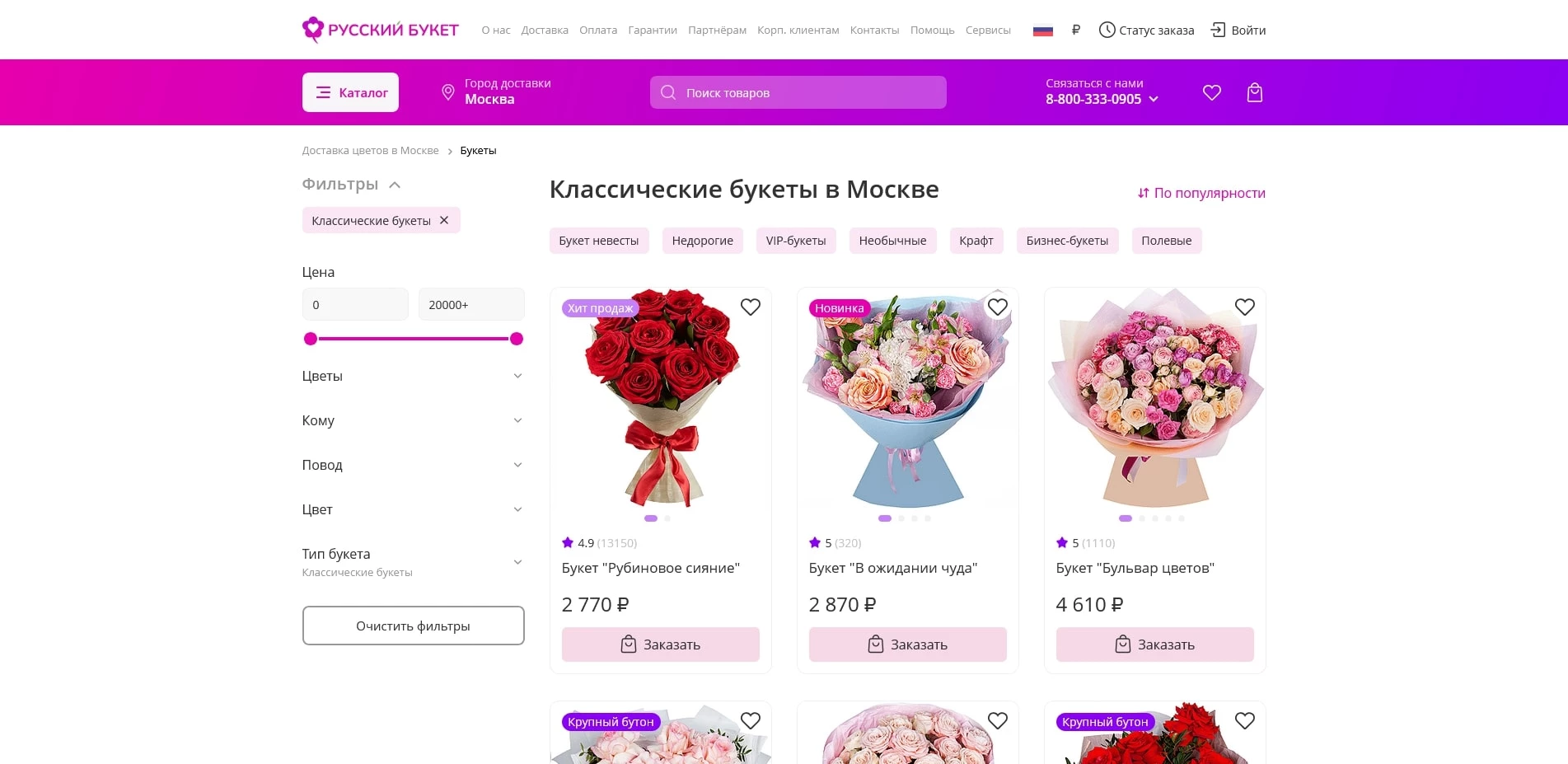
Task: Add Букет Рубиновое сияние to favorites
Action: tap(750, 307)
